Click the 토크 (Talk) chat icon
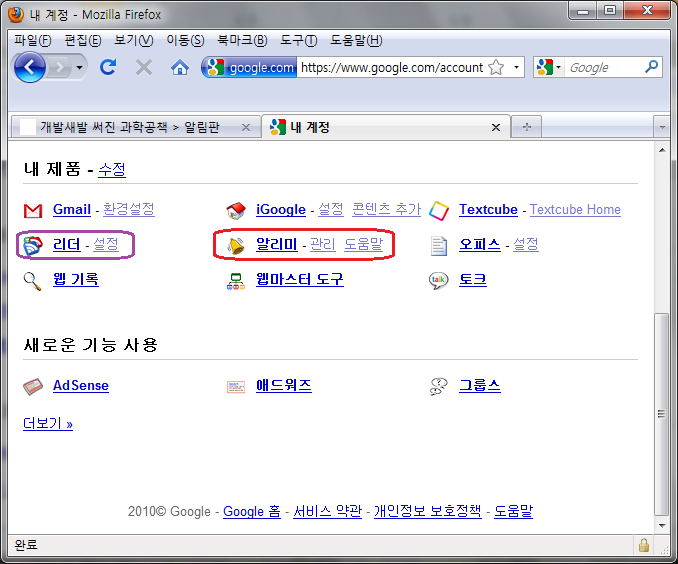Image resolution: width=678 pixels, height=564 pixels. (x=439, y=280)
